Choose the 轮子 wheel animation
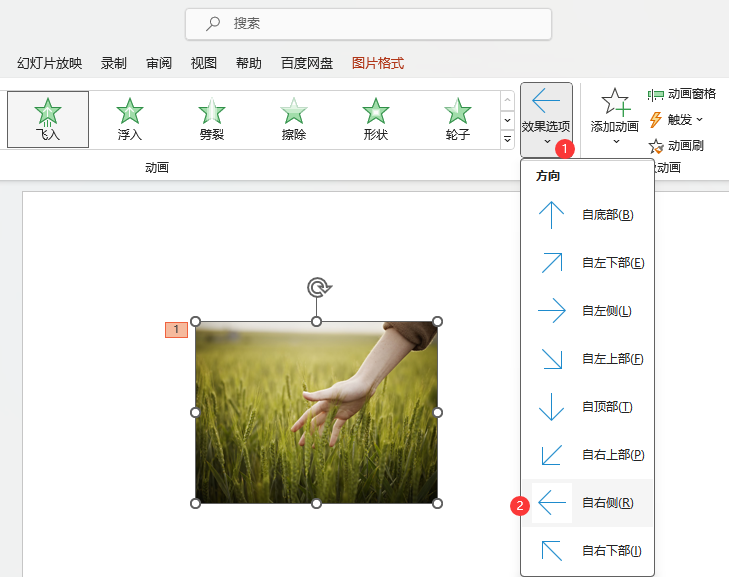The width and height of the screenshot is (729, 577). point(457,119)
